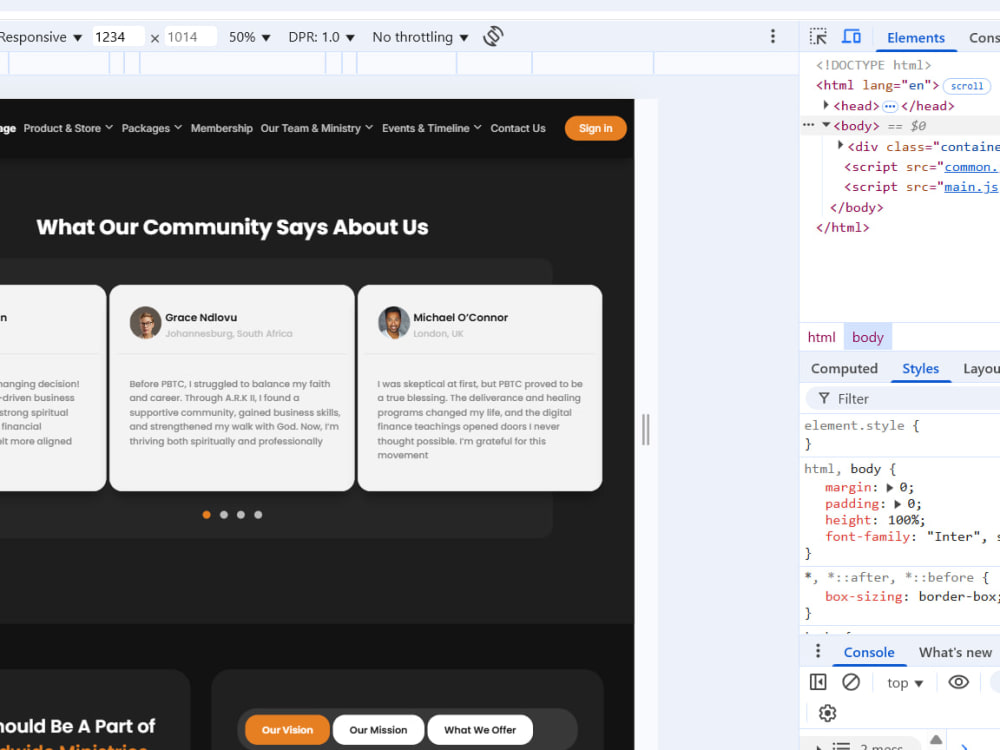Screen dimensions: 1000x750
Task: Expand the div container node
Action: coord(841,146)
